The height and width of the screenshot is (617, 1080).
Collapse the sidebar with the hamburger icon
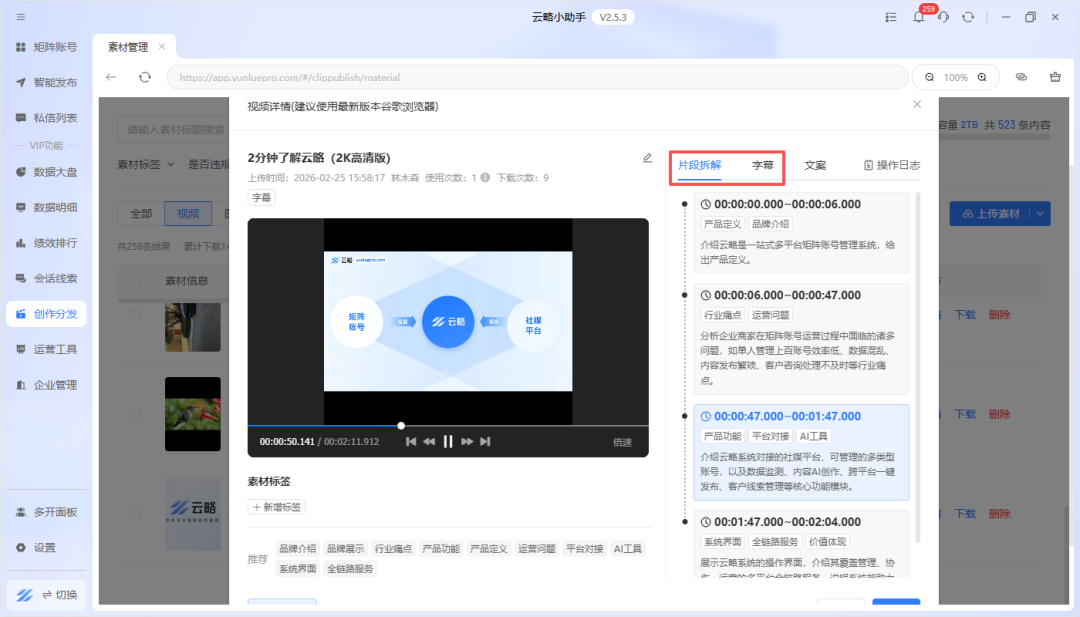click(x=21, y=17)
